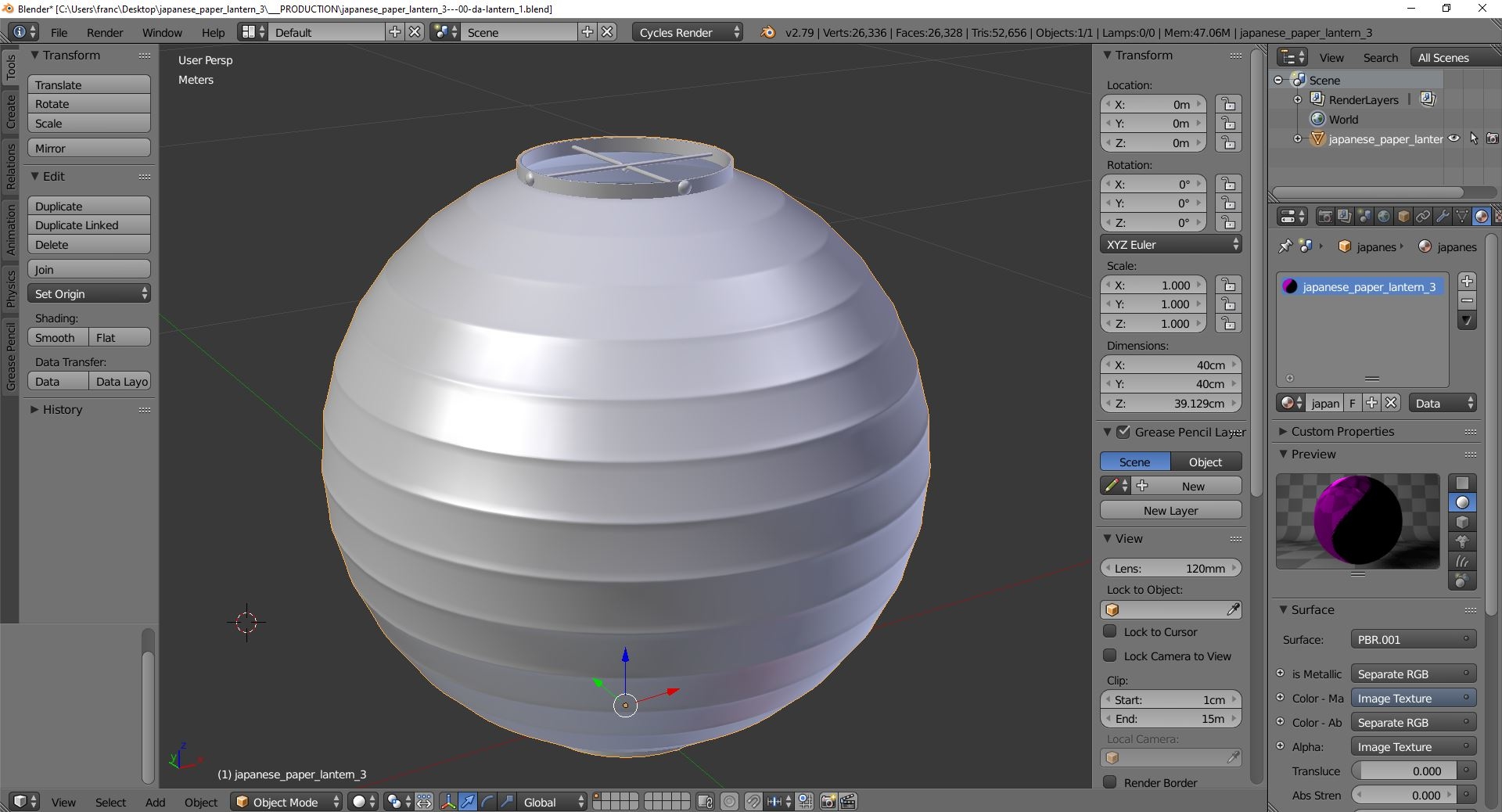The image size is (1502, 812).
Task: Enable the Render Border checkbox
Action: click(x=1111, y=782)
